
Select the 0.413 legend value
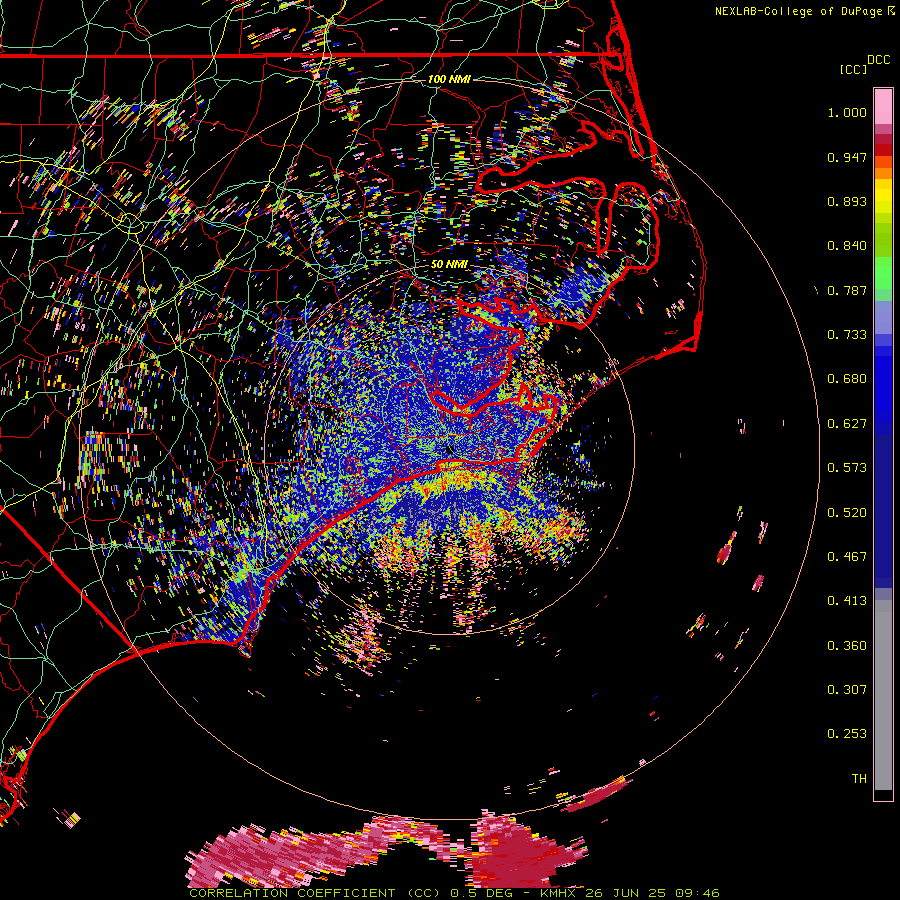[x=847, y=601]
